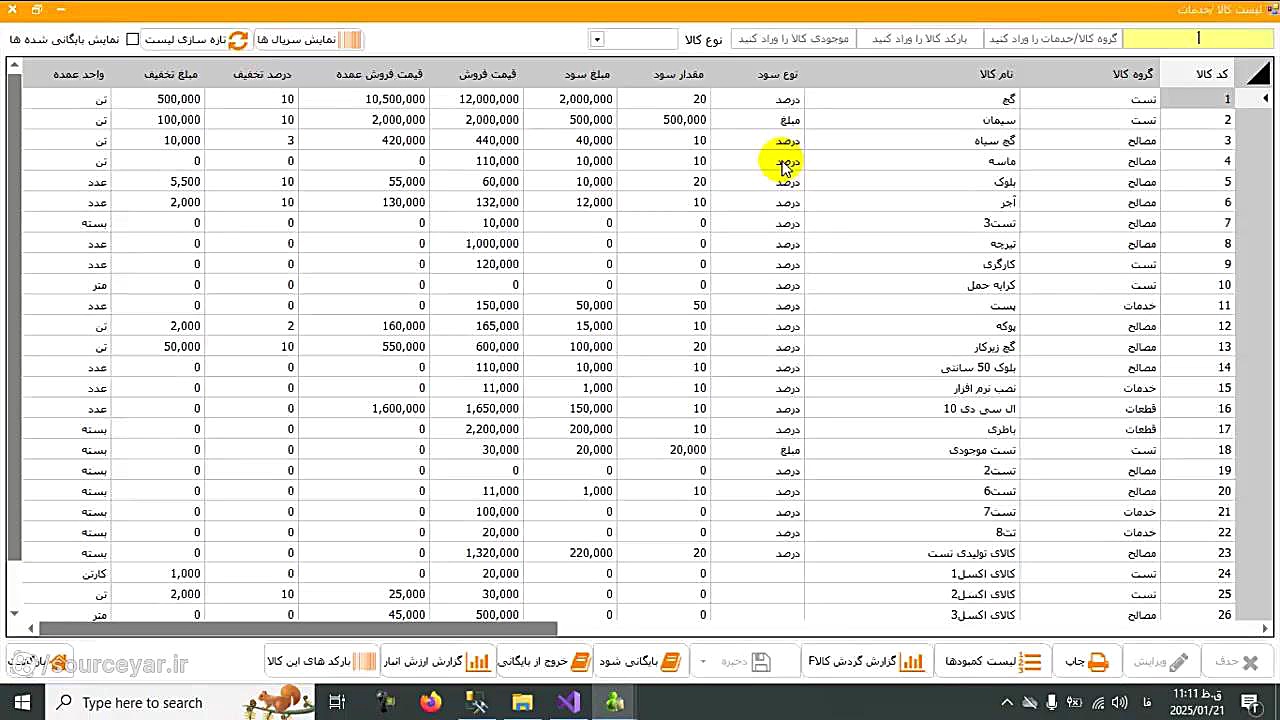Select product name گچ زیرکار cell

coord(911,347)
